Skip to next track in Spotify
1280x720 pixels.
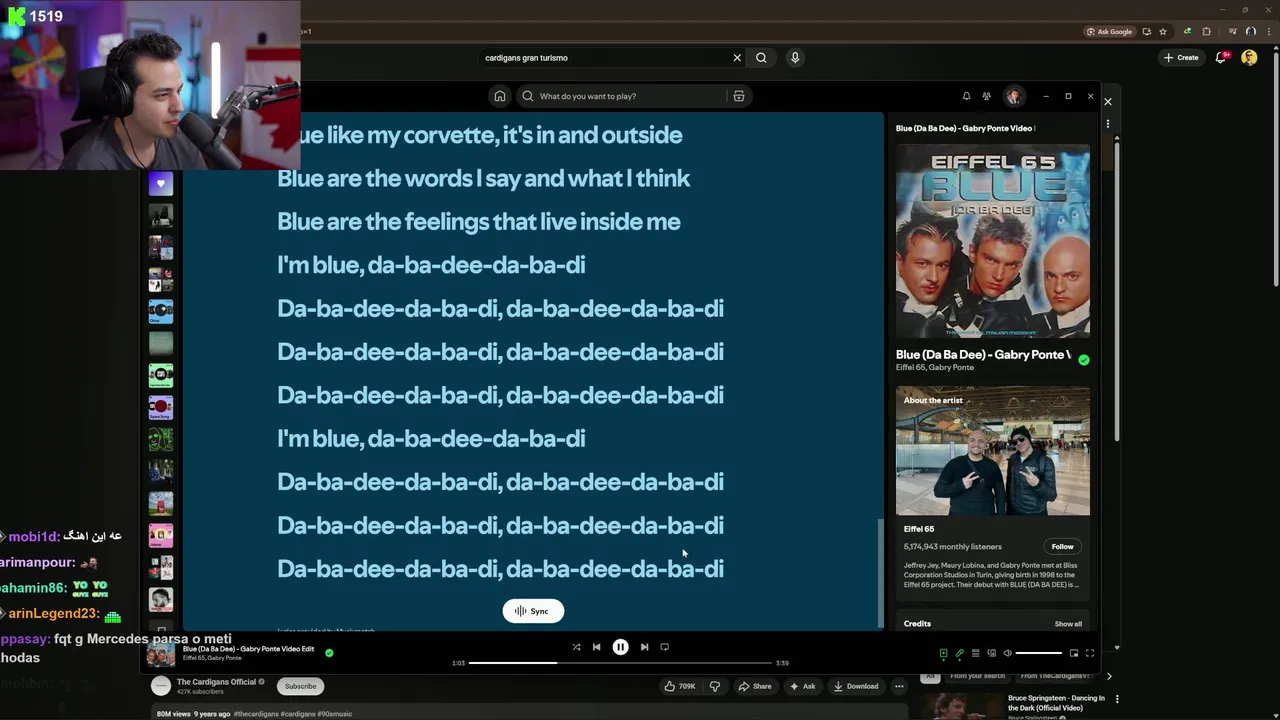click(644, 647)
